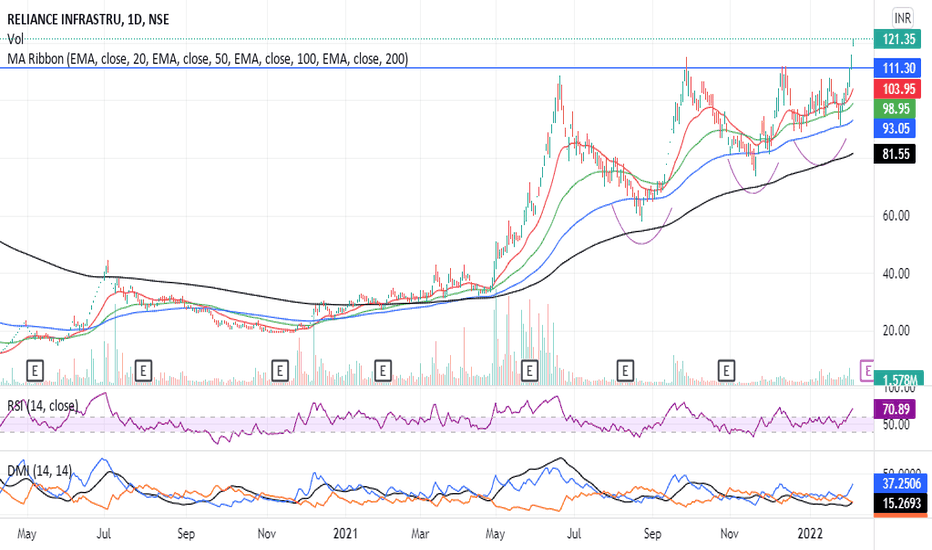Viewport: 932px width, 550px height.
Task: Click the earnings E marker just after May 2020
Action: (x=35, y=371)
